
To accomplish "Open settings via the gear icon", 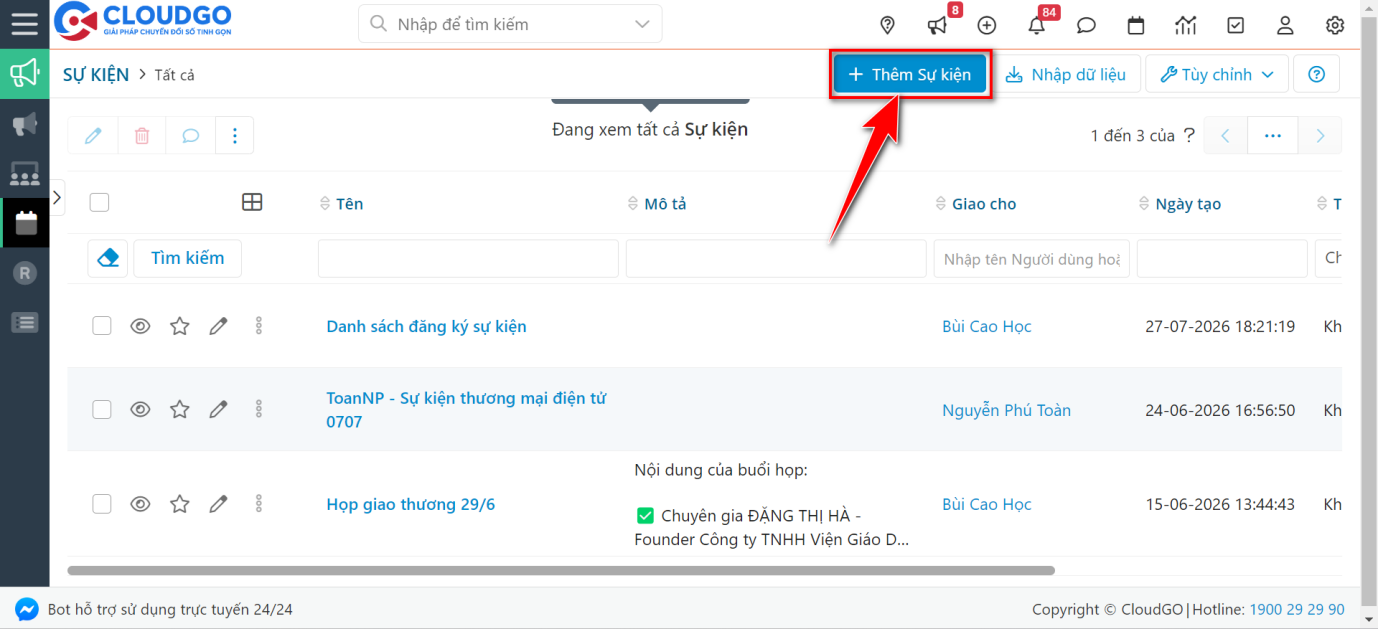I will [1335, 25].
